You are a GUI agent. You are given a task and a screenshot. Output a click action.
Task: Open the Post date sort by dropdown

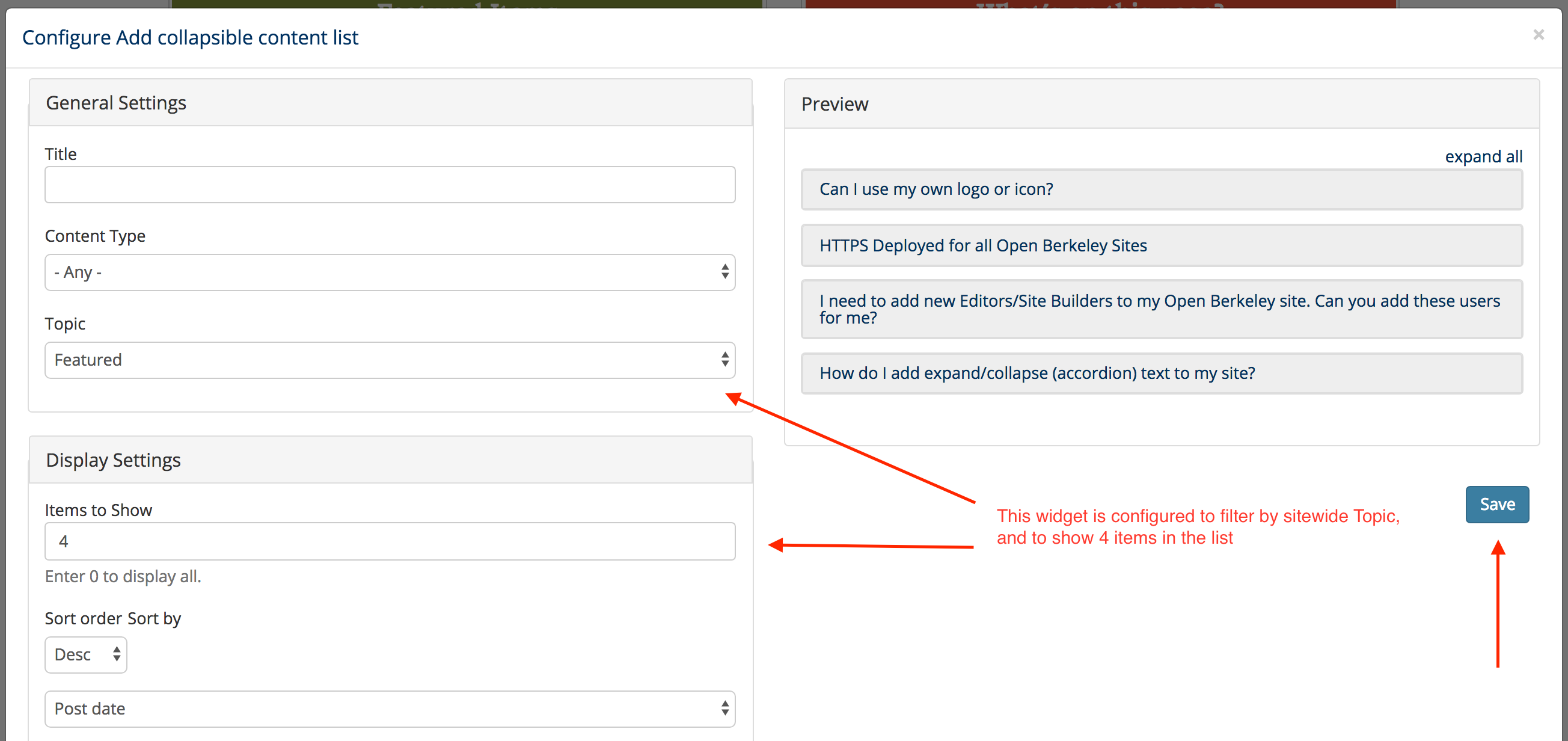click(390, 709)
